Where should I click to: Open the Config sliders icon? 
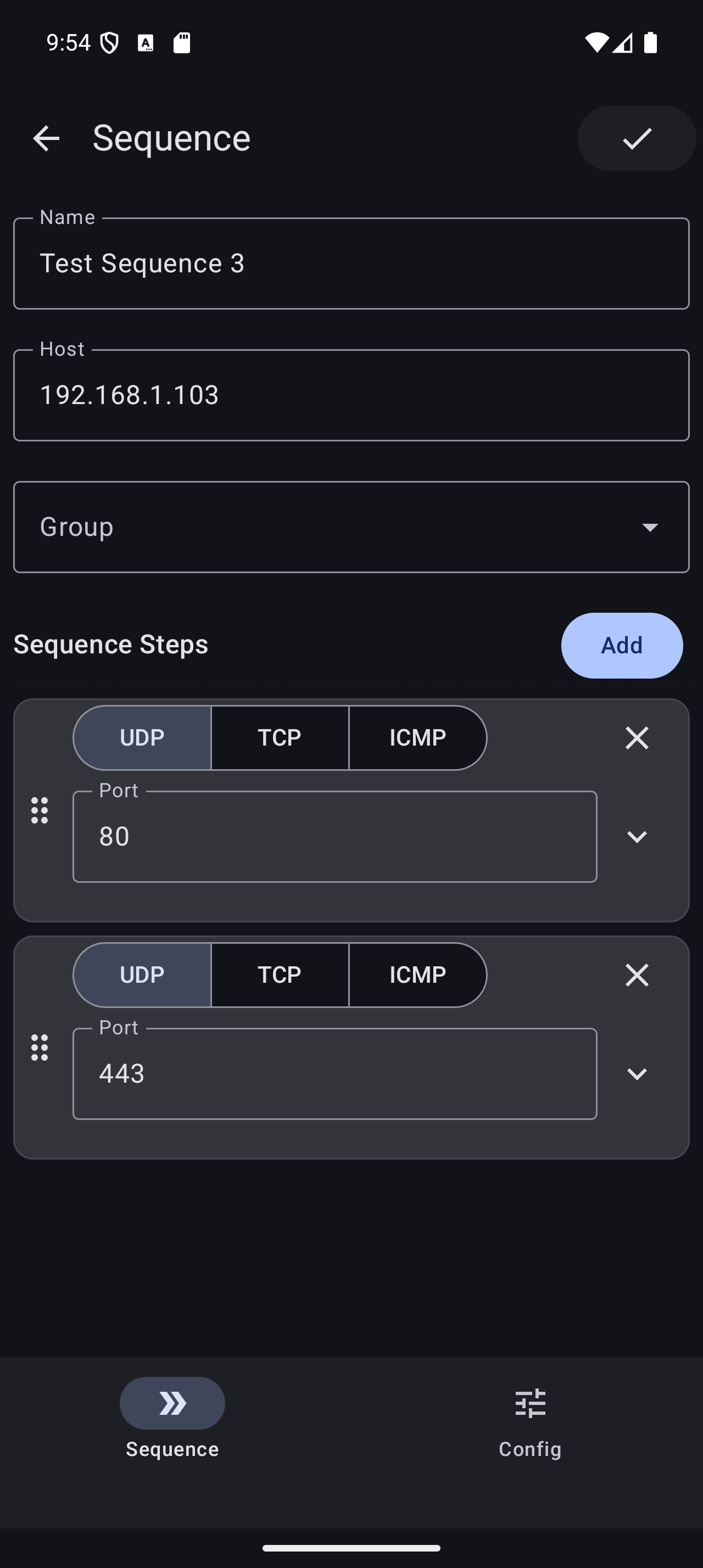530,1403
